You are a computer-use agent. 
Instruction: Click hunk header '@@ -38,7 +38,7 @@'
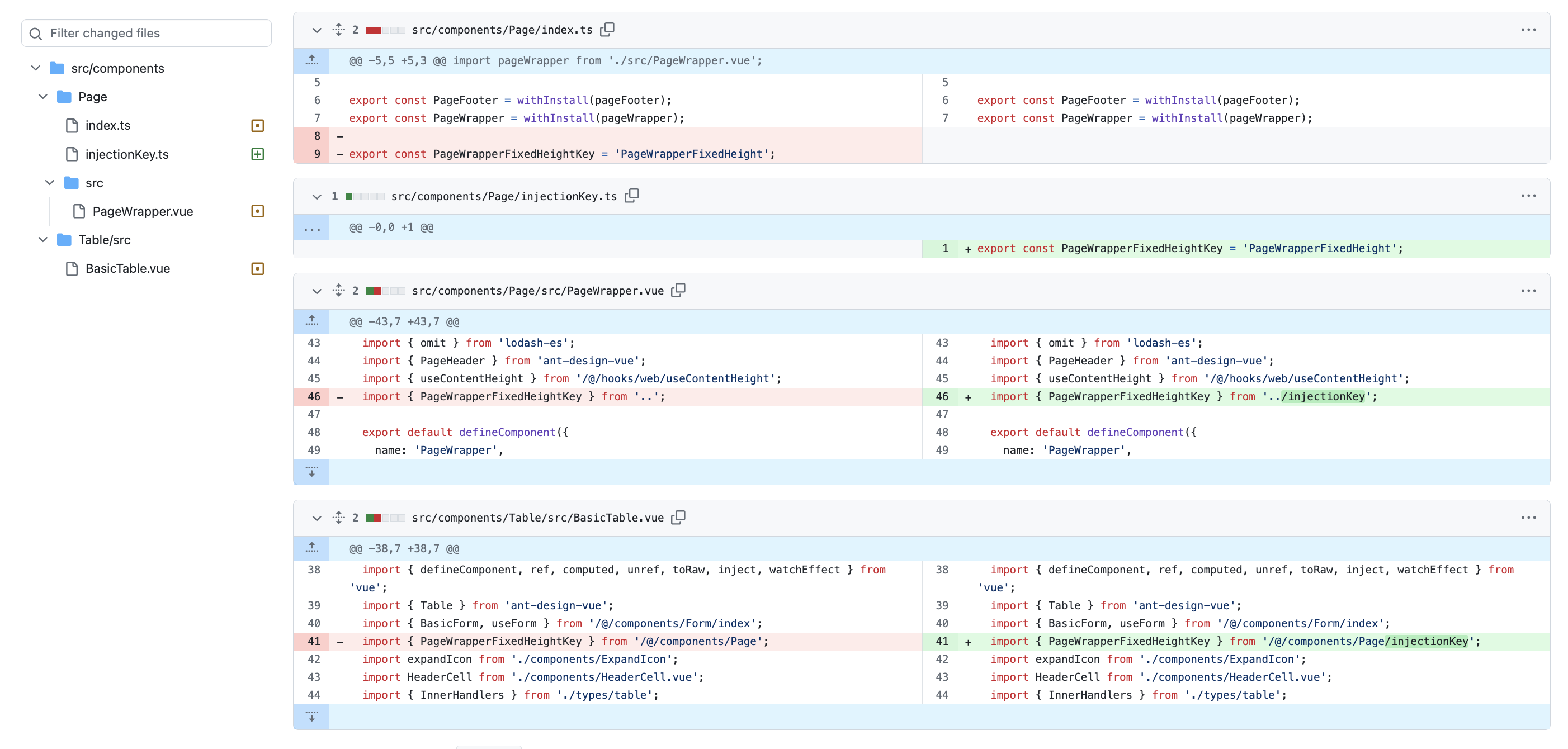pyautogui.click(x=404, y=548)
